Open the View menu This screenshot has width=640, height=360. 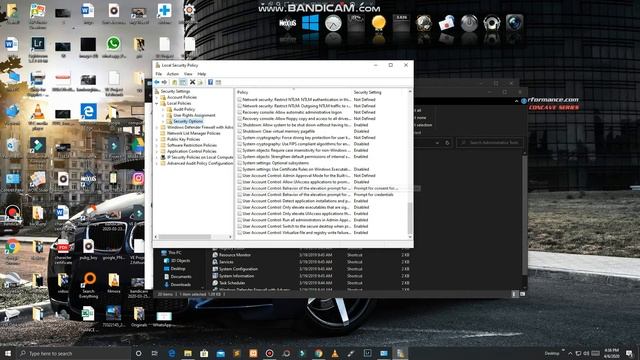tap(188, 74)
